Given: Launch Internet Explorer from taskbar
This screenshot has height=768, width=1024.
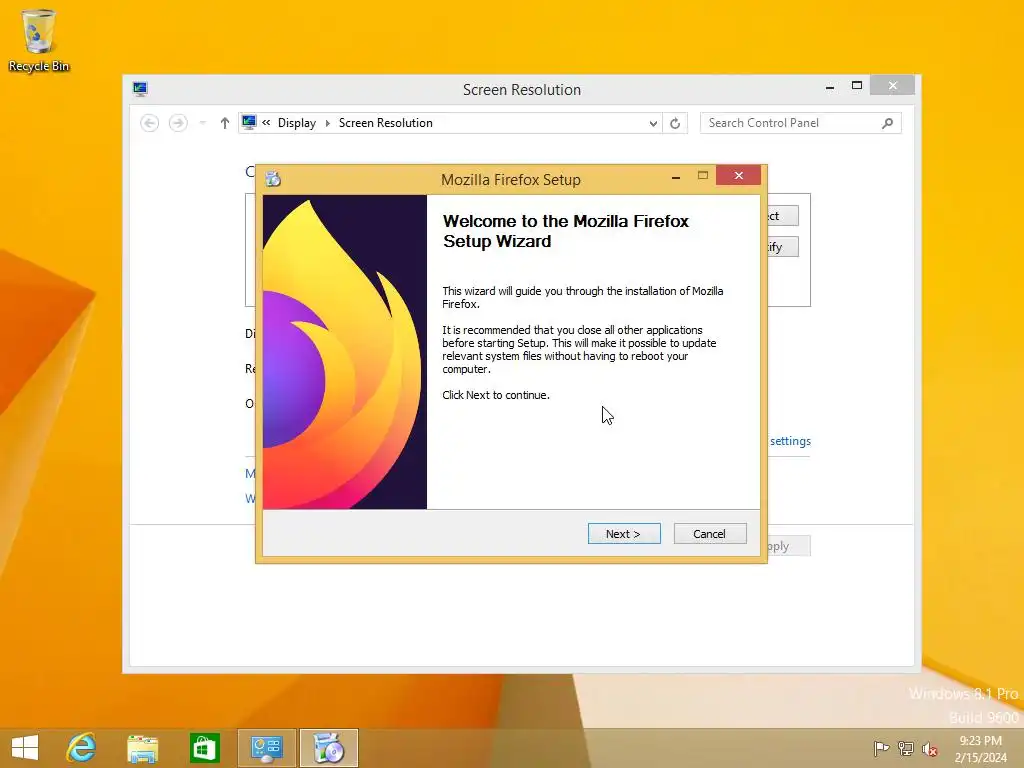Looking at the screenshot, I should [82, 748].
